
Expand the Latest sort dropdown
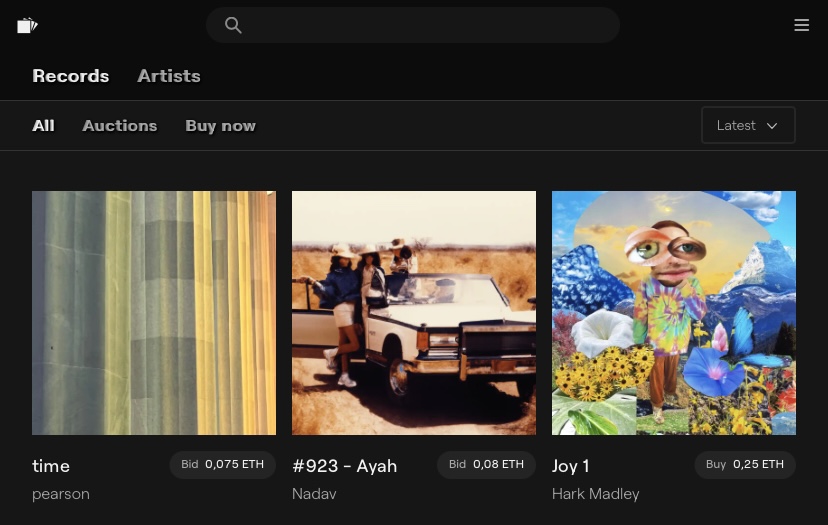748,125
